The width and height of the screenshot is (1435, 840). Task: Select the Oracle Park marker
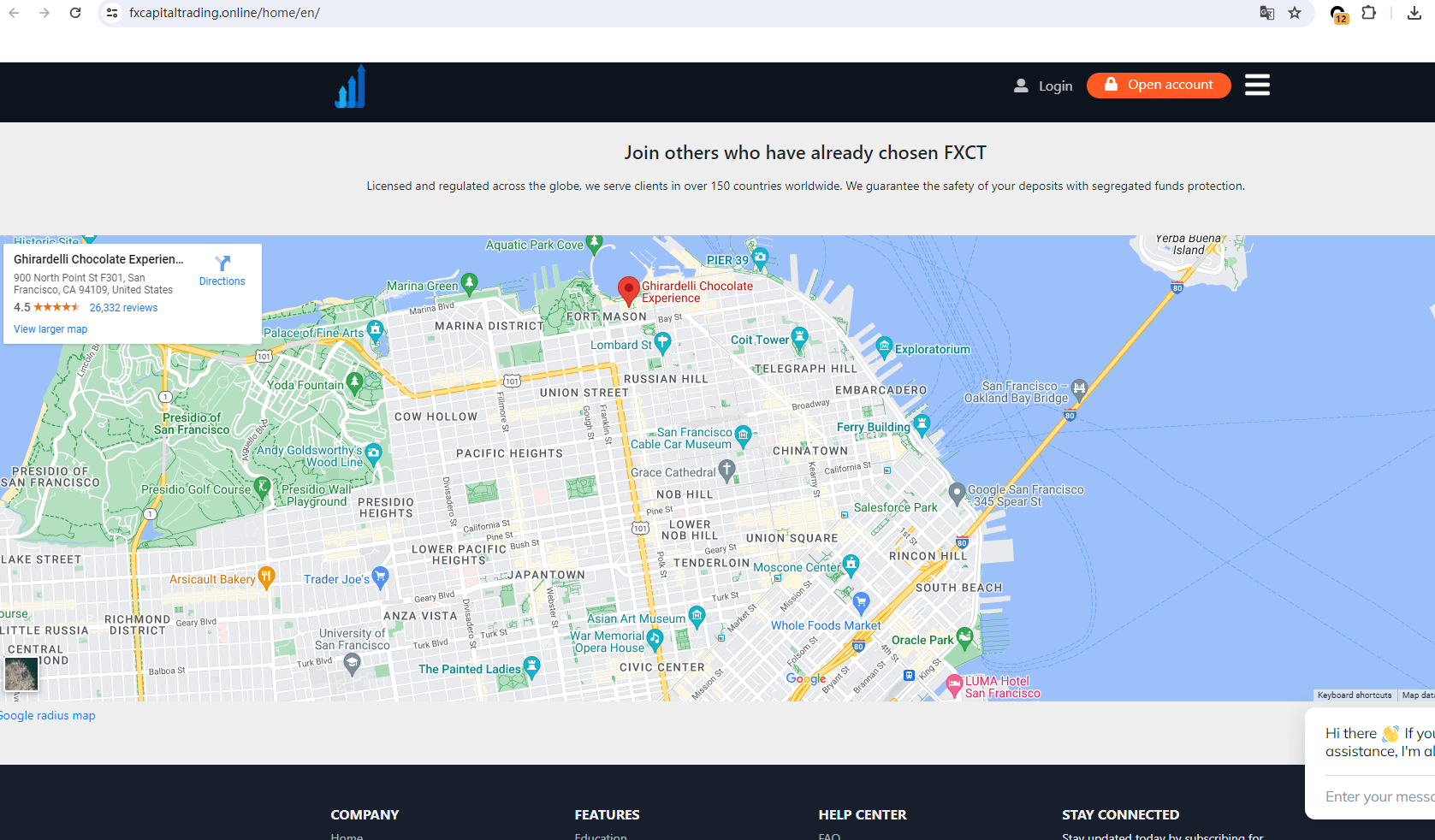965,636
